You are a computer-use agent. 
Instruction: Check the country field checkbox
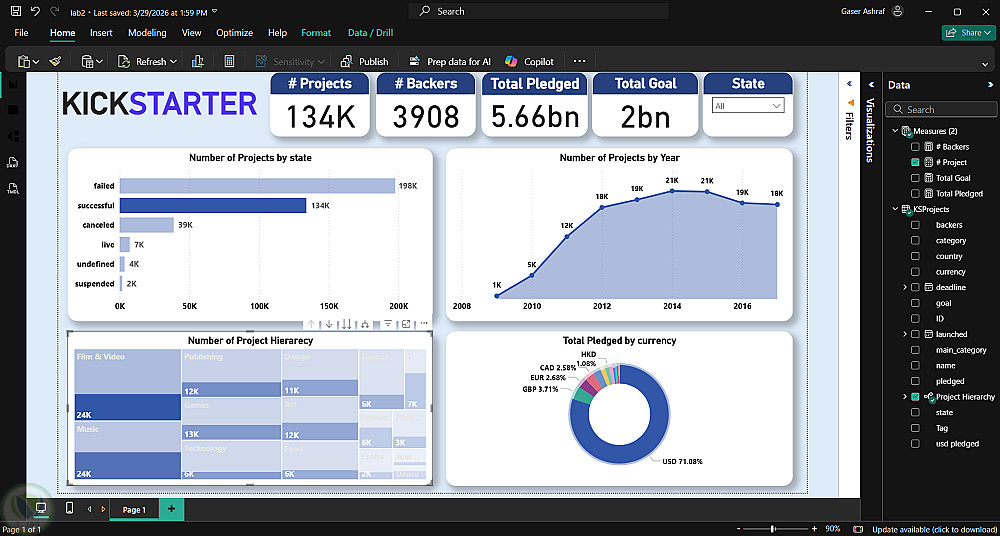pos(915,256)
